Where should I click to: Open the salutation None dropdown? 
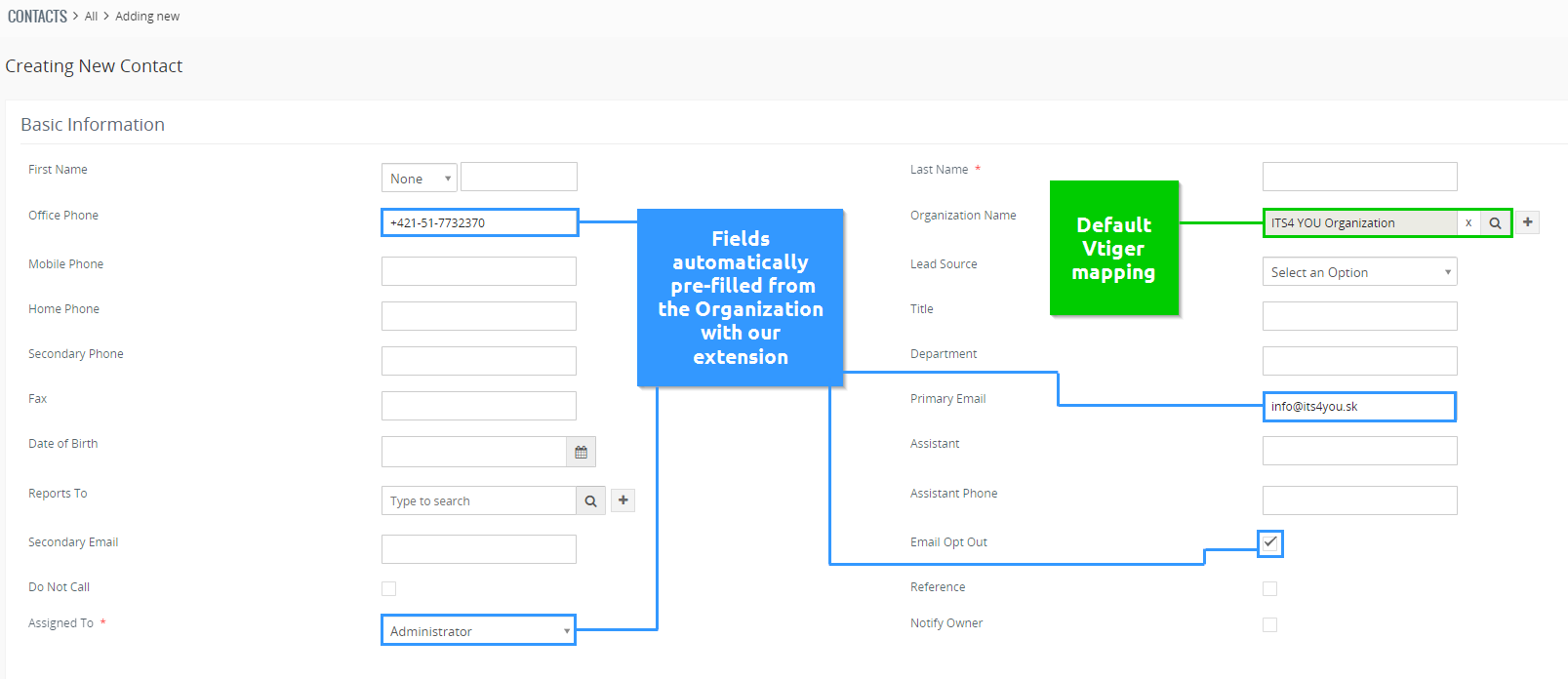419,178
